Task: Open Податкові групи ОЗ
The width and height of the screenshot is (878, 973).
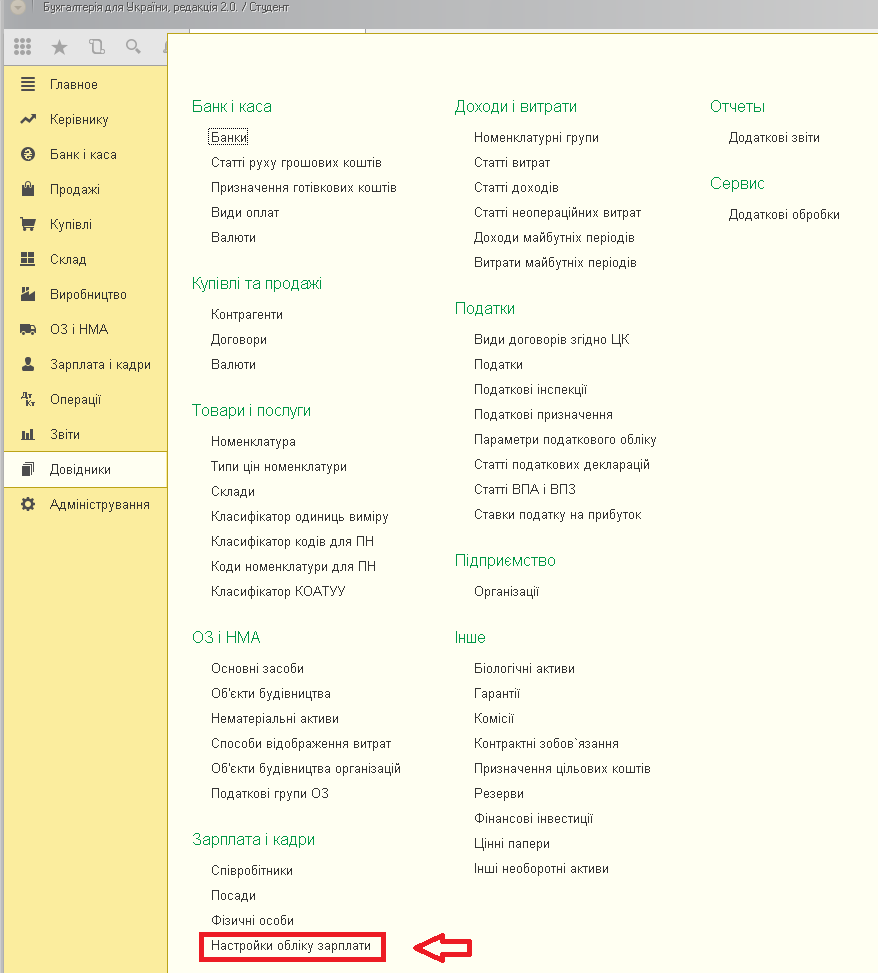Action: tap(270, 794)
